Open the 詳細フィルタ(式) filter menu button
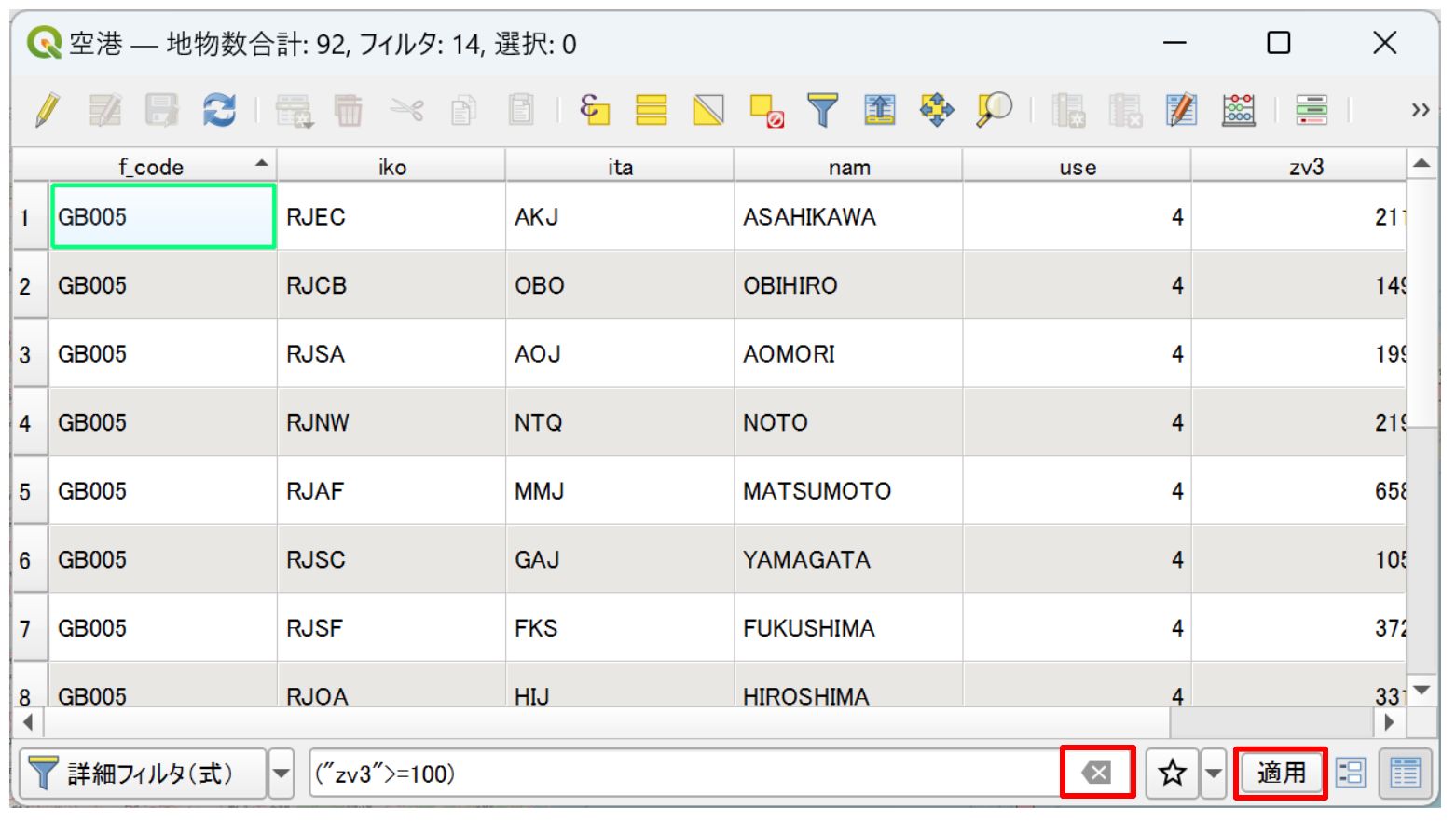This screenshot has width=1456, height=822. 142,773
